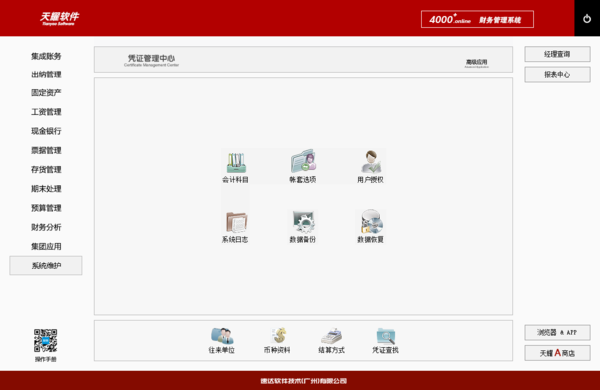Image resolution: width=600 pixels, height=390 pixels.
Task: Open the 帐套选项 icon
Action: pos(303,167)
